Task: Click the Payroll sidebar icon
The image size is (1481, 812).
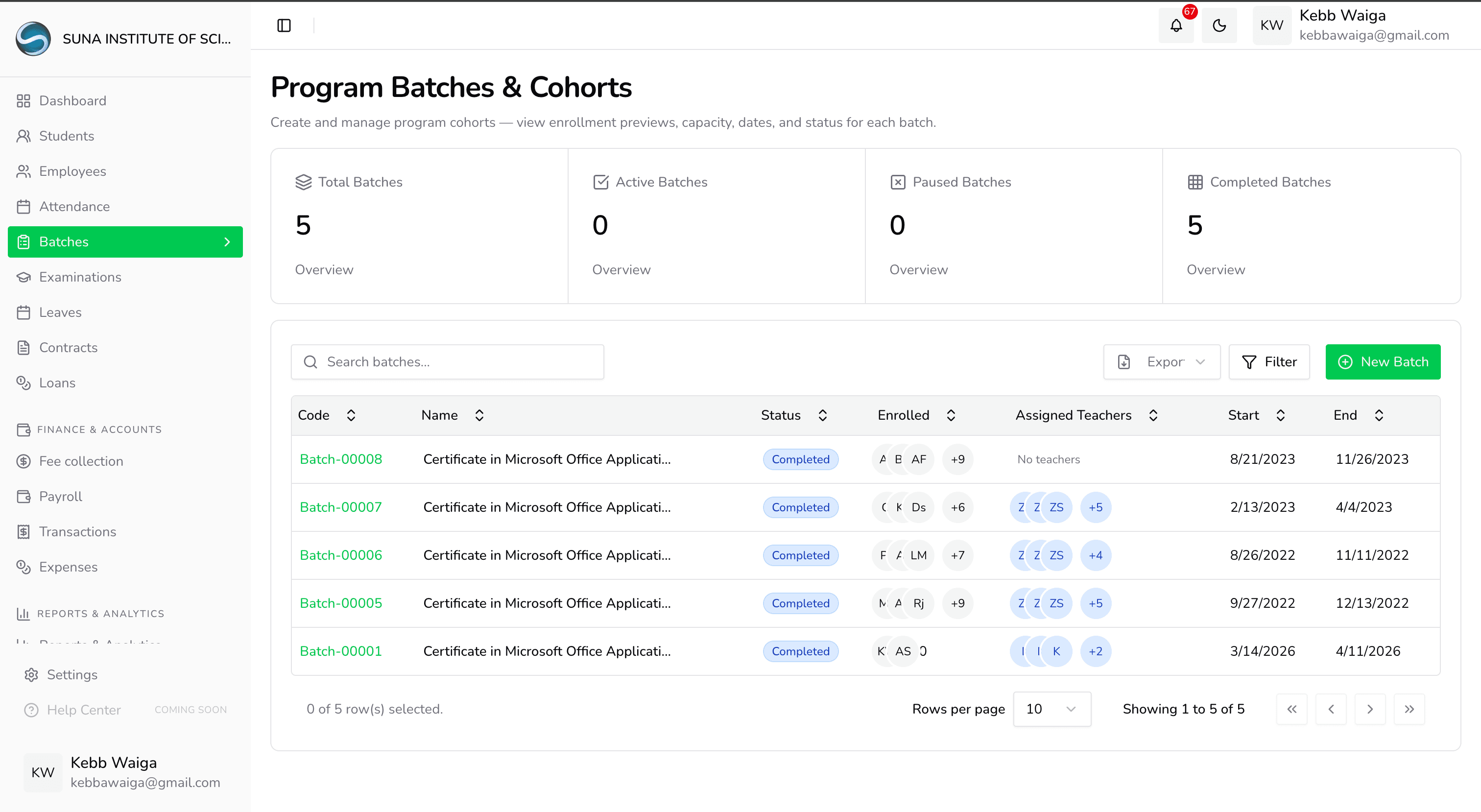Action: click(x=24, y=496)
